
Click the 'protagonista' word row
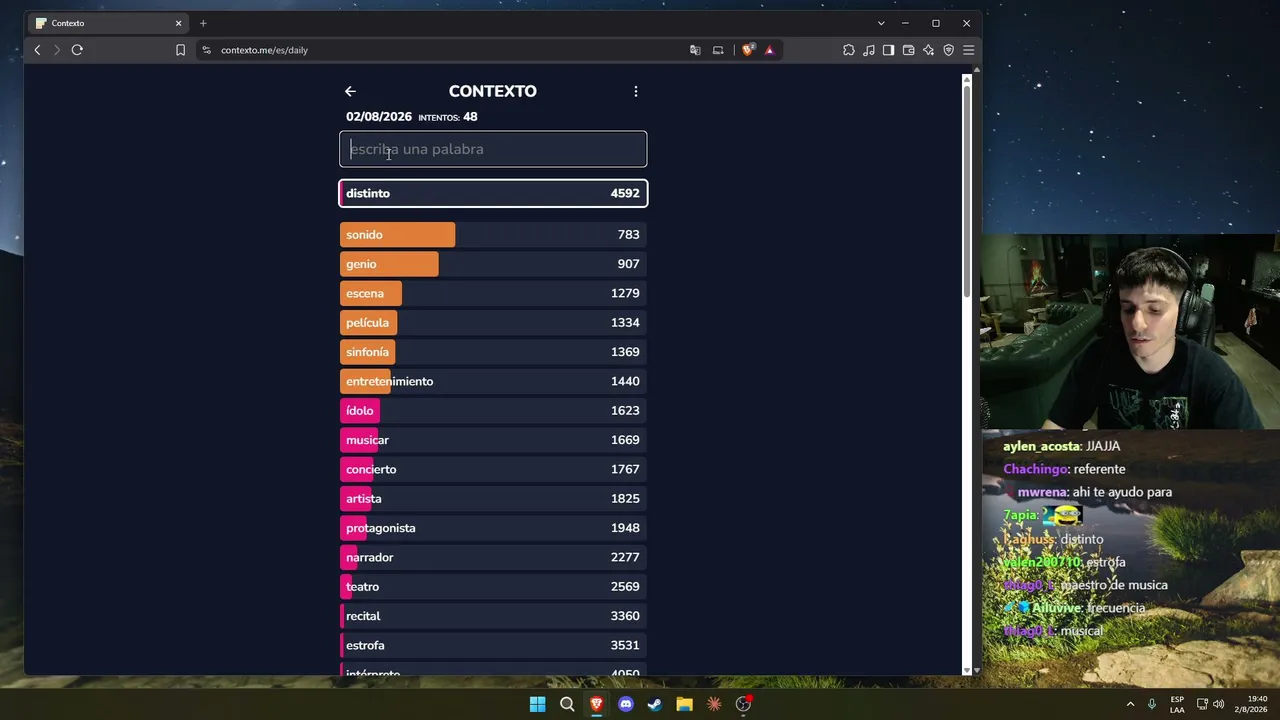click(x=493, y=528)
